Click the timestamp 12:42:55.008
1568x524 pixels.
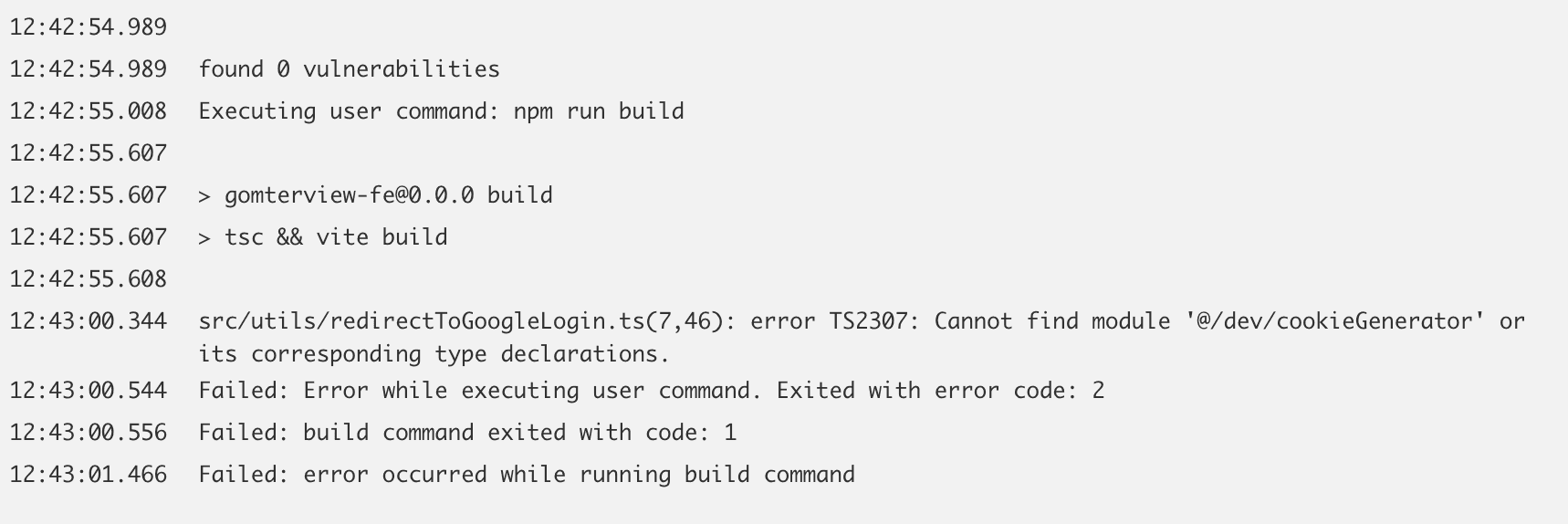(89, 111)
